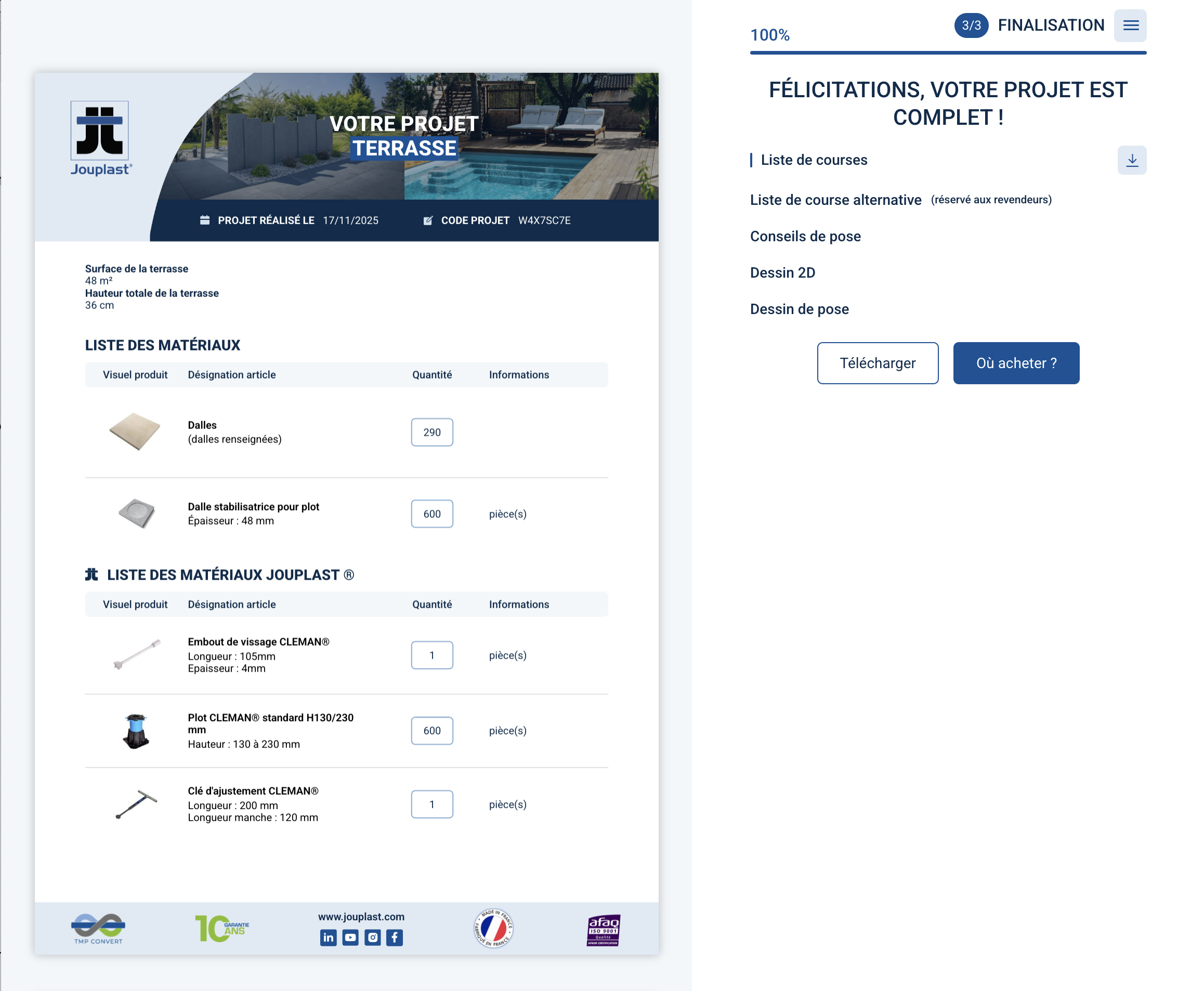Click the afaq ISO 9001 badge
The height and width of the screenshot is (991, 1204).
(x=603, y=930)
